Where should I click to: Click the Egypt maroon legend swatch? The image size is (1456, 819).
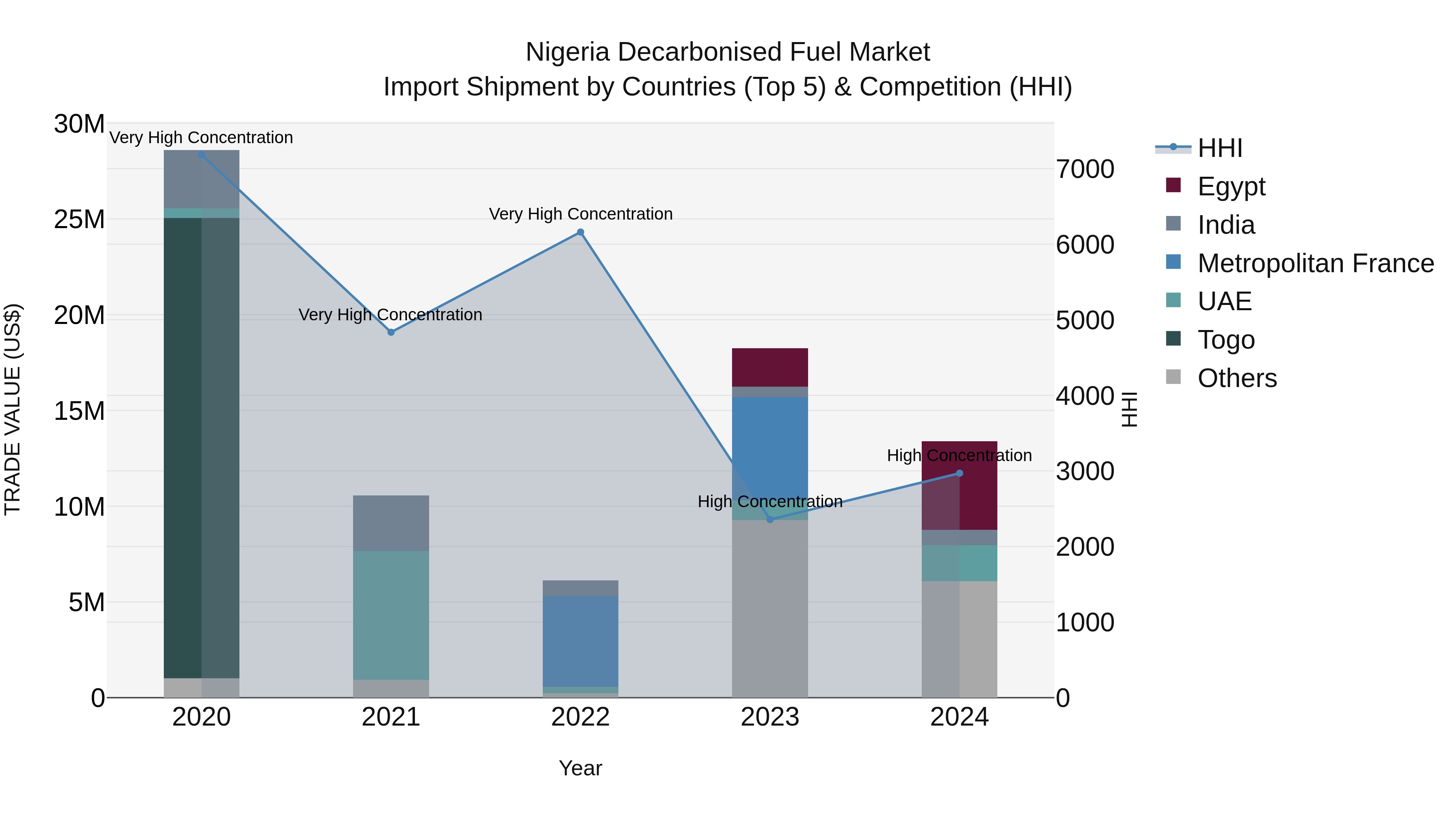1173,185
